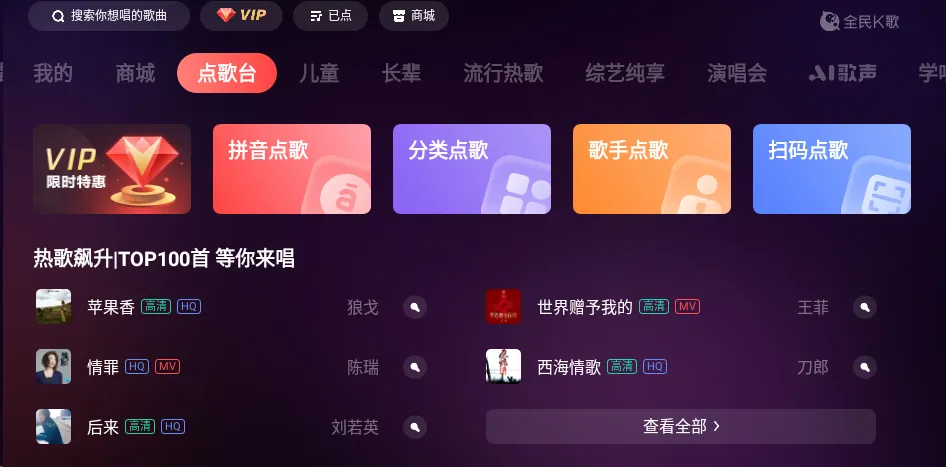Viewport: 946px width, 467px height.
Task: Open the VIP diamond button in top bar
Action: point(241,16)
